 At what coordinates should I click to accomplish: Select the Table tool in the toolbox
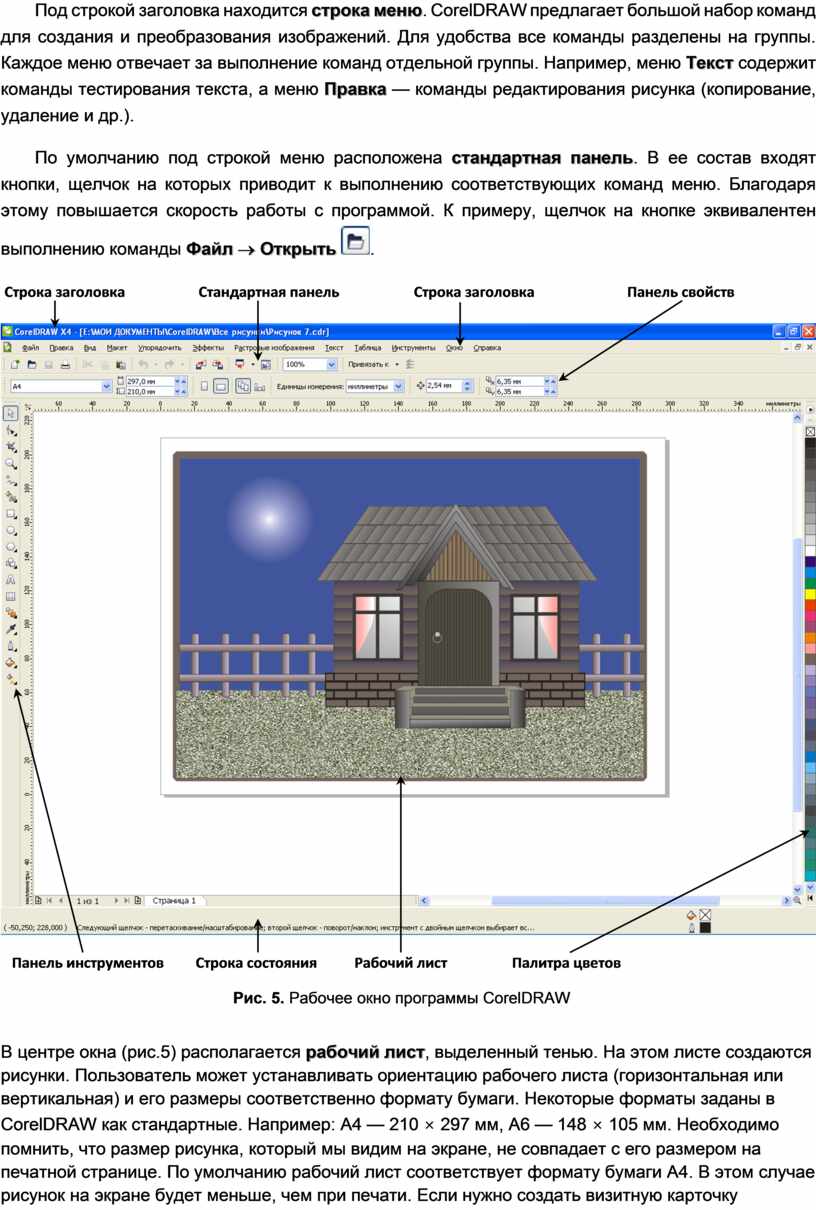tap(11, 596)
